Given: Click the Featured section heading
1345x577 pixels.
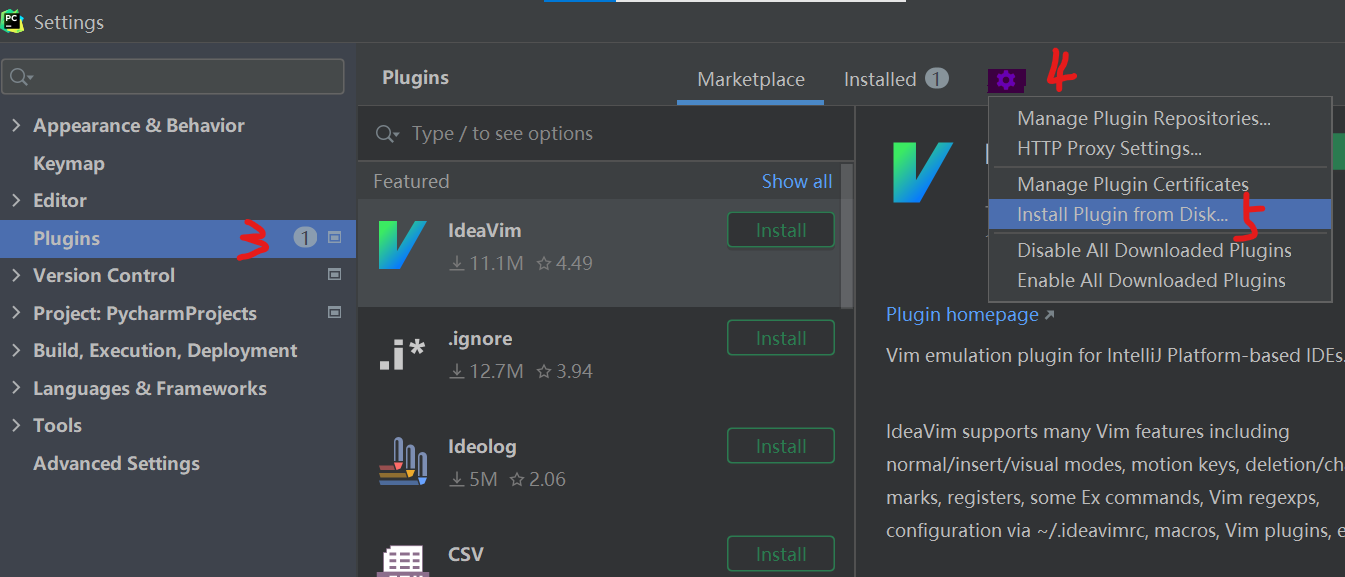Looking at the screenshot, I should coord(411,181).
